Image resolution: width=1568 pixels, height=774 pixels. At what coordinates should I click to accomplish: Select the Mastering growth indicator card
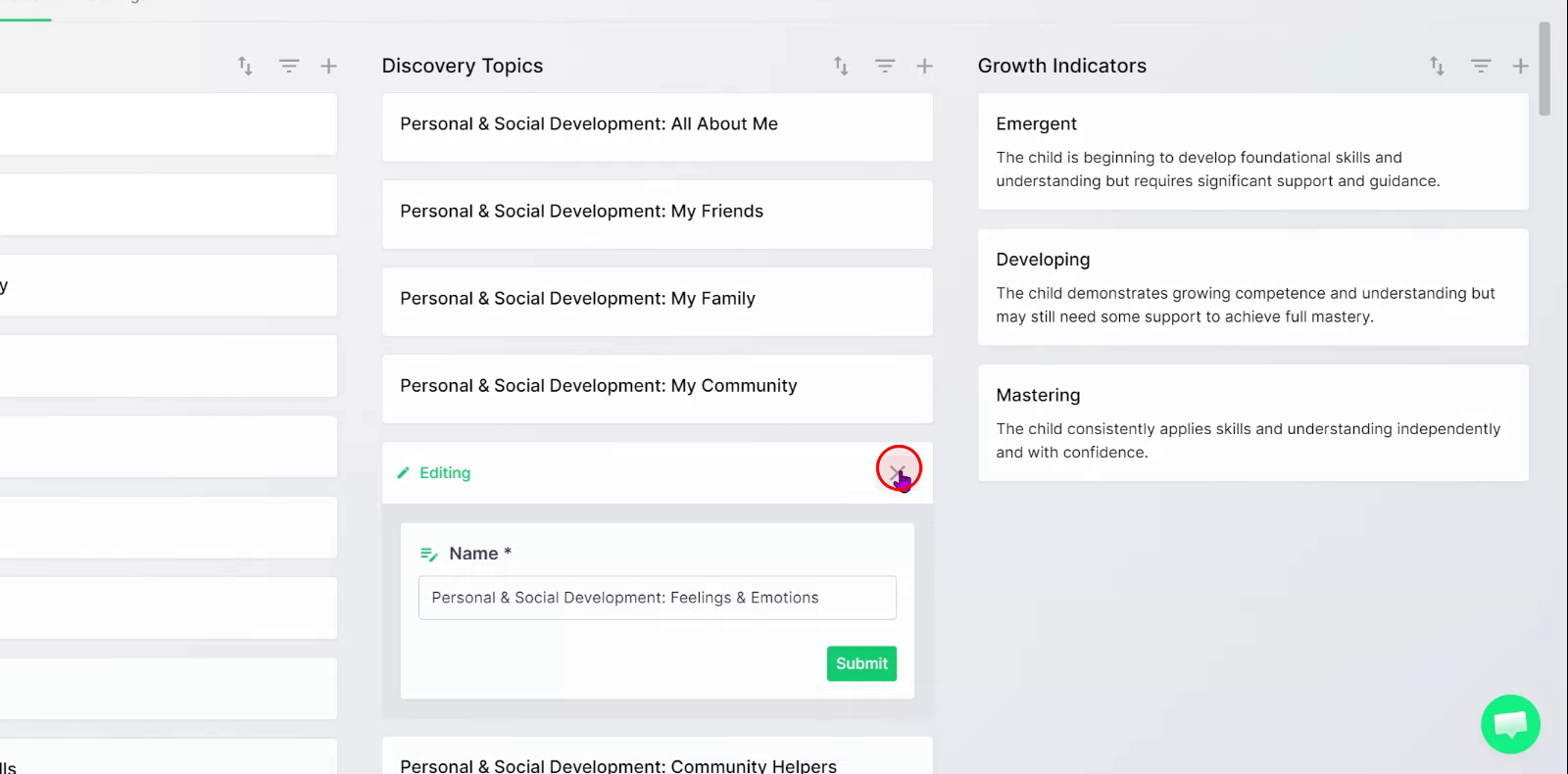point(1253,423)
